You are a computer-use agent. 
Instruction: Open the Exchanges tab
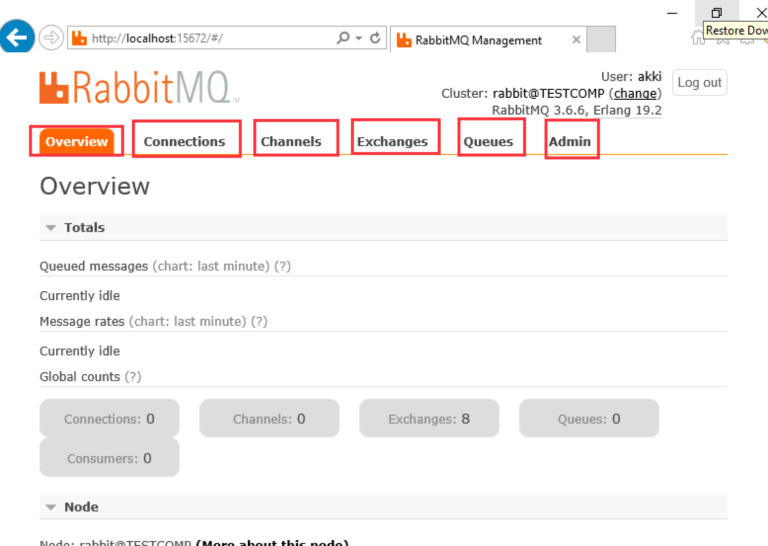click(x=392, y=142)
